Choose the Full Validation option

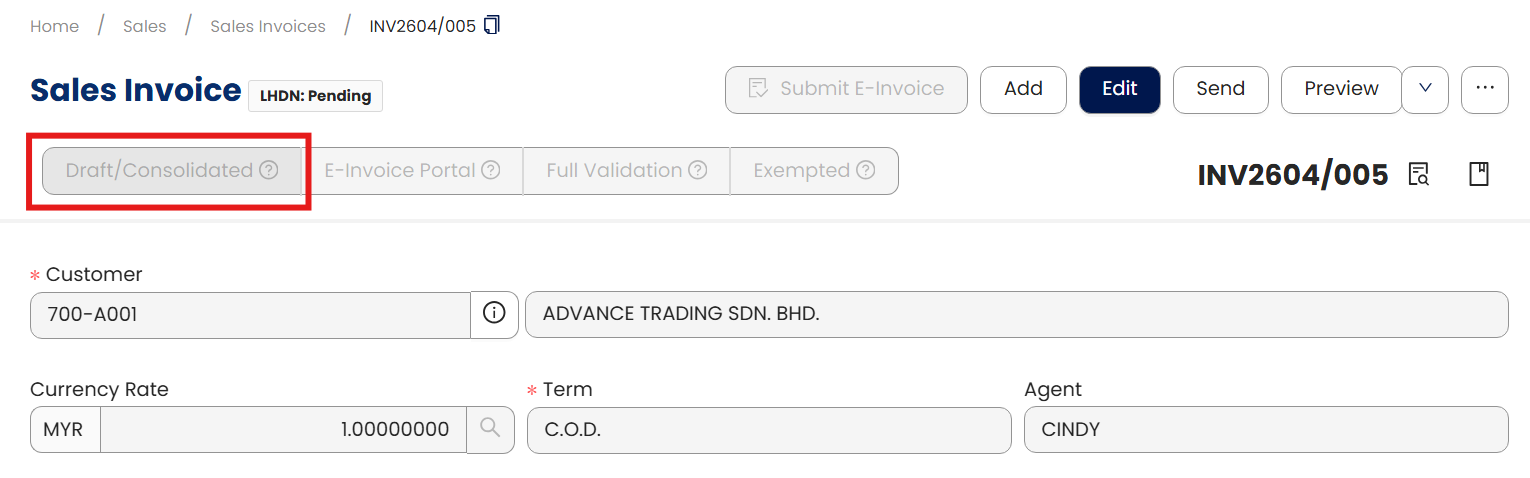(614, 171)
